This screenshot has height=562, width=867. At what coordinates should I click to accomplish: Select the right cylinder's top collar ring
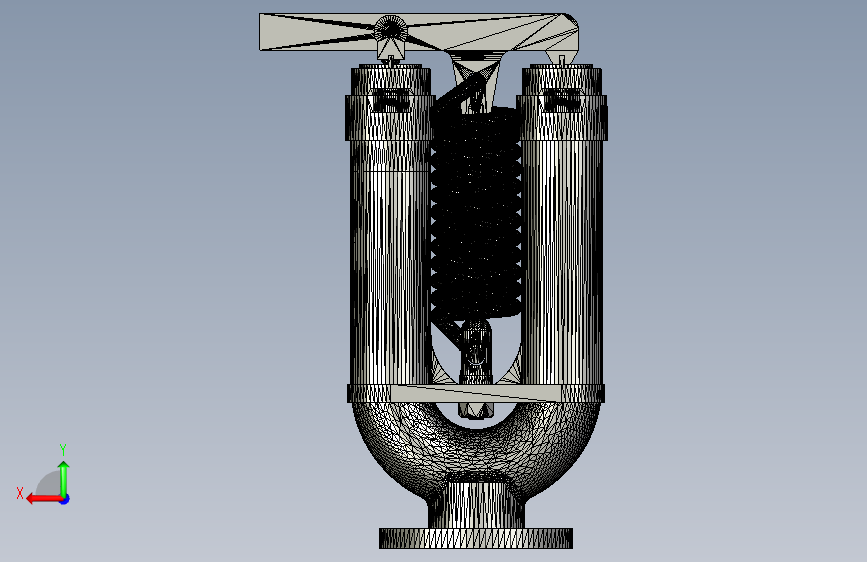tap(562, 117)
